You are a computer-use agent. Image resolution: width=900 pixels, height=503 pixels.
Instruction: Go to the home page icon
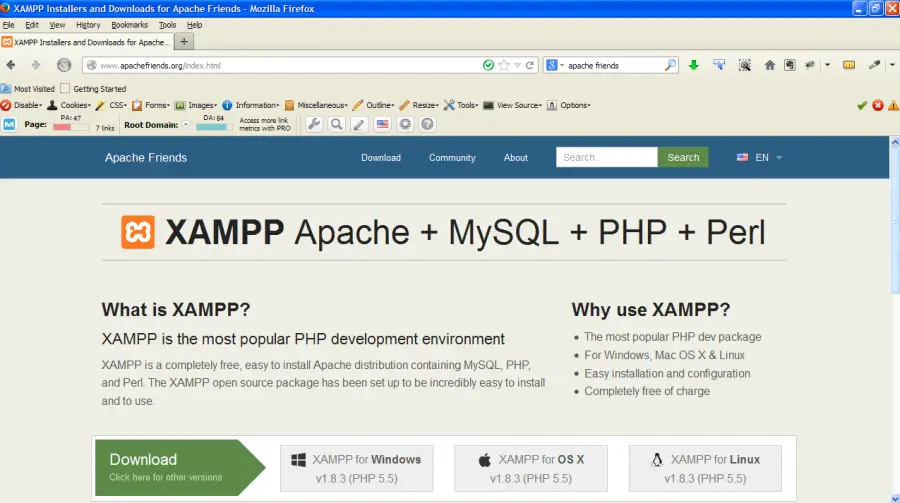pyautogui.click(x=770, y=65)
